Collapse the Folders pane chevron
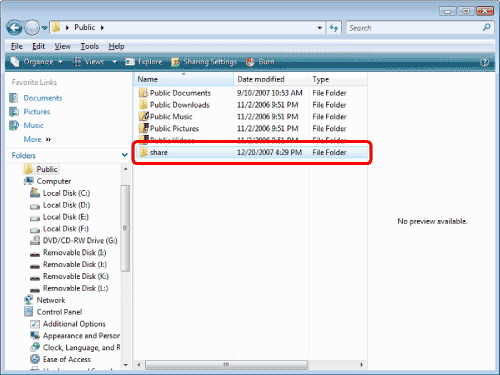Viewport: 500px width, 375px height. (x=125, y=155)
